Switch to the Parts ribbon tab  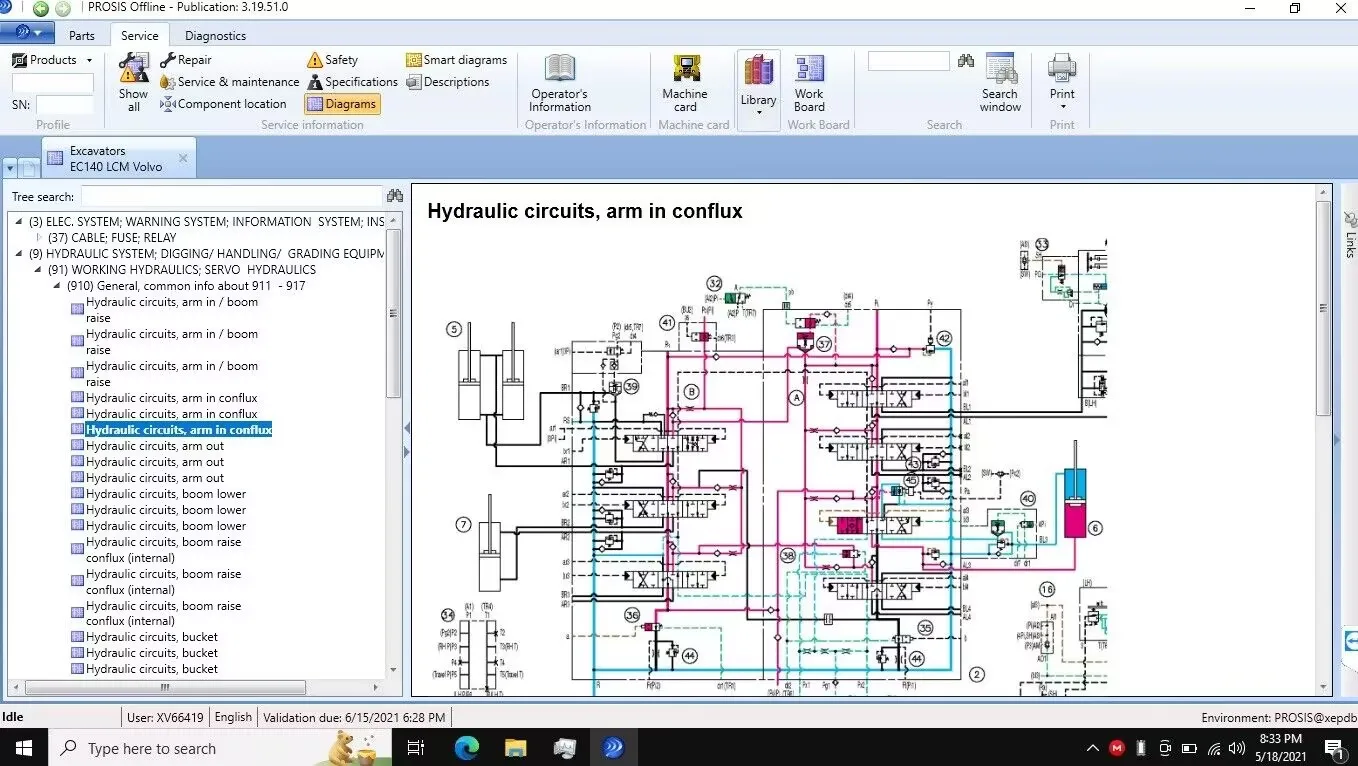point(82,36)
